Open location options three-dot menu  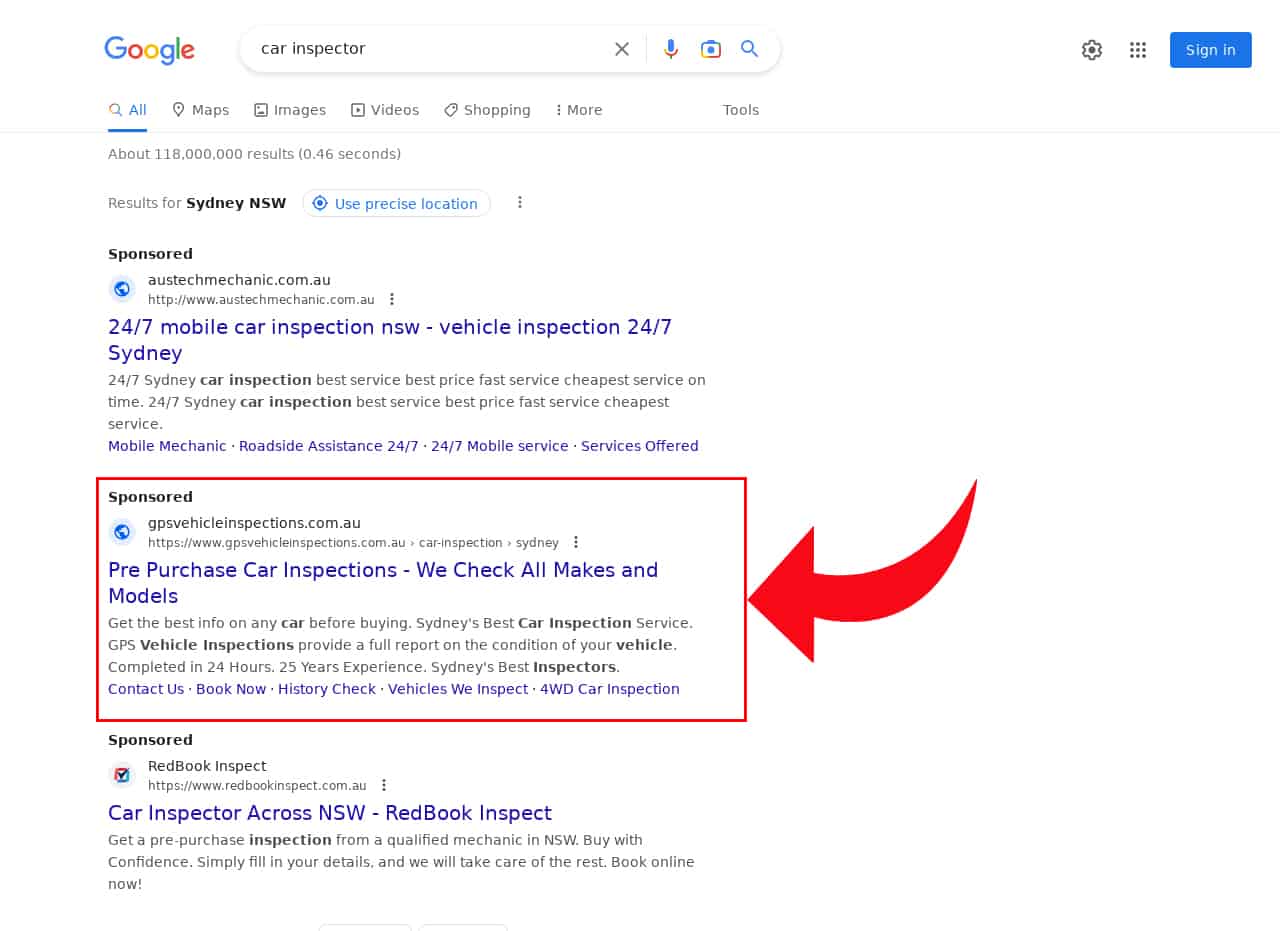coord(520,202)
